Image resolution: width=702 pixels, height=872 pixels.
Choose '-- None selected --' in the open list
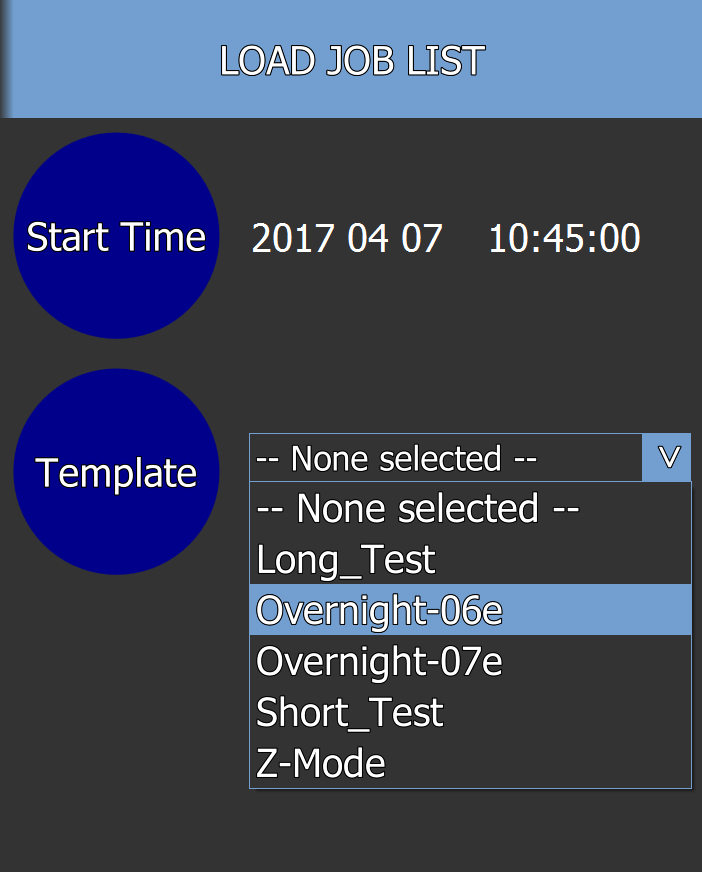(x=471, y=508)
